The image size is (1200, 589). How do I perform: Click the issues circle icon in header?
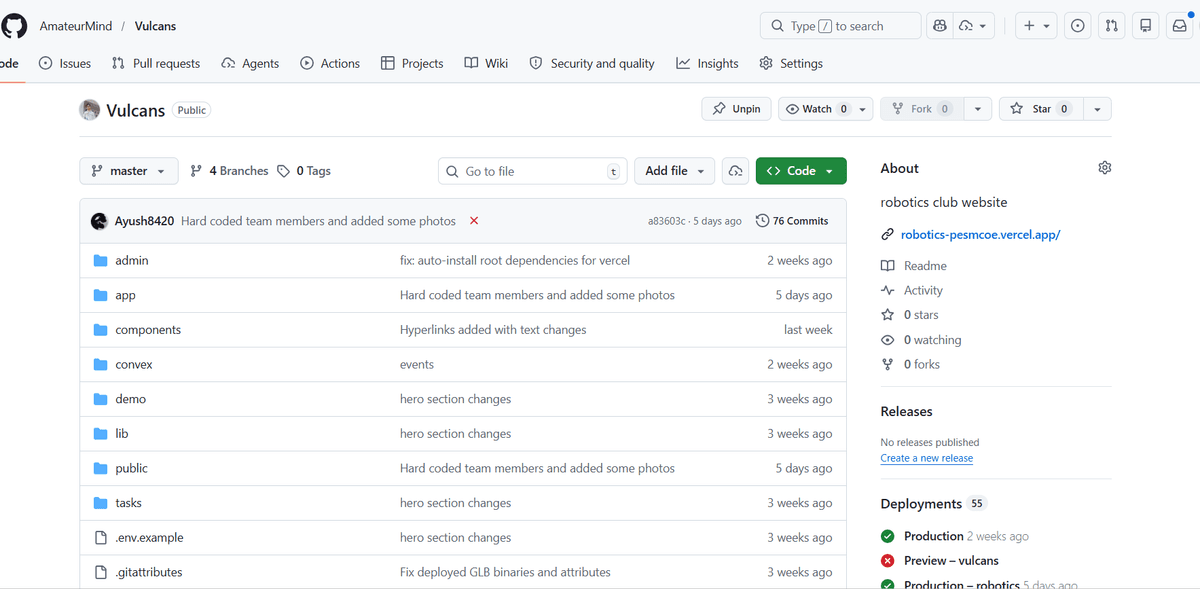[1077, 26]
